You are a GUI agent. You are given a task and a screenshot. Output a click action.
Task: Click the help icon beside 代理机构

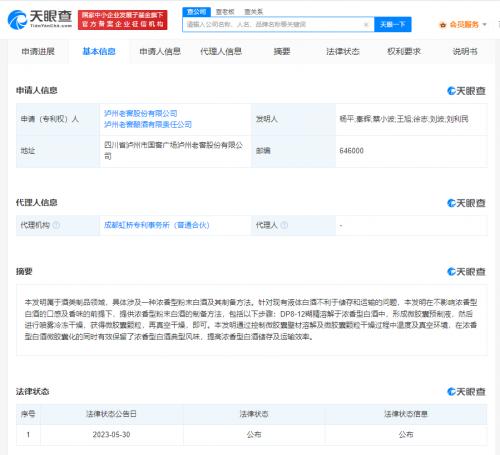tap(56, 225)
